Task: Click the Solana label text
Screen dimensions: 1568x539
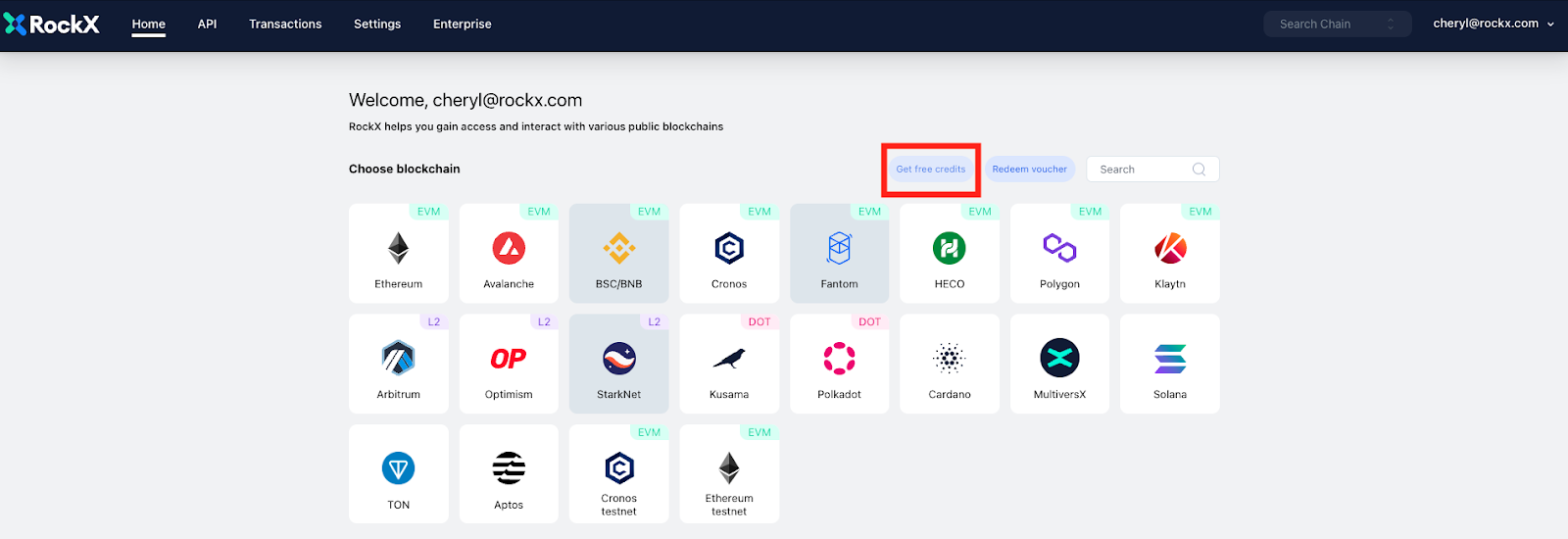Action: point(1170,395)
